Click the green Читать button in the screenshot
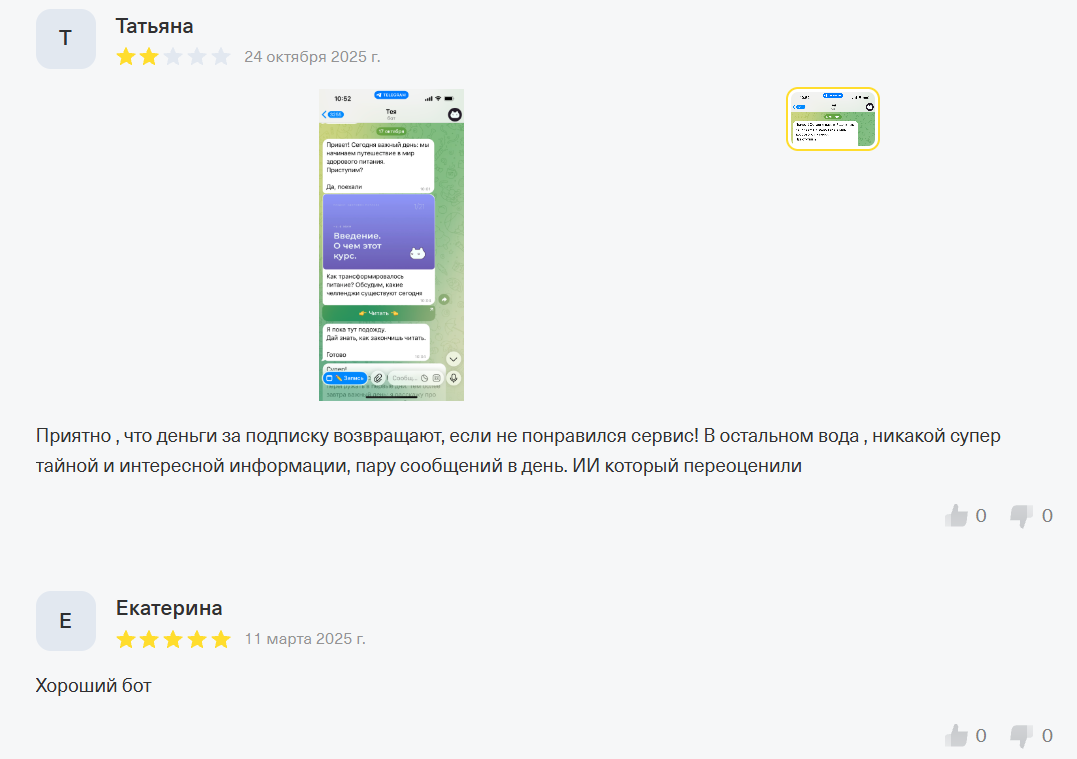This screenshot has width=1077, height=759. 378,313
